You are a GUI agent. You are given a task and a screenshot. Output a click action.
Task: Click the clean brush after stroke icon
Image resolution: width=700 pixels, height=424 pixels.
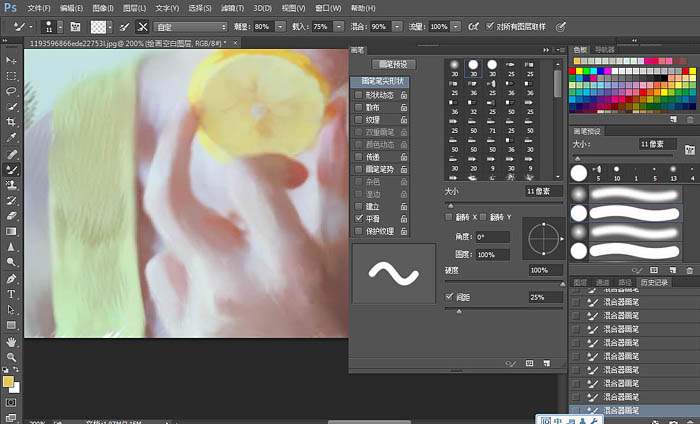tap(142, 27)
